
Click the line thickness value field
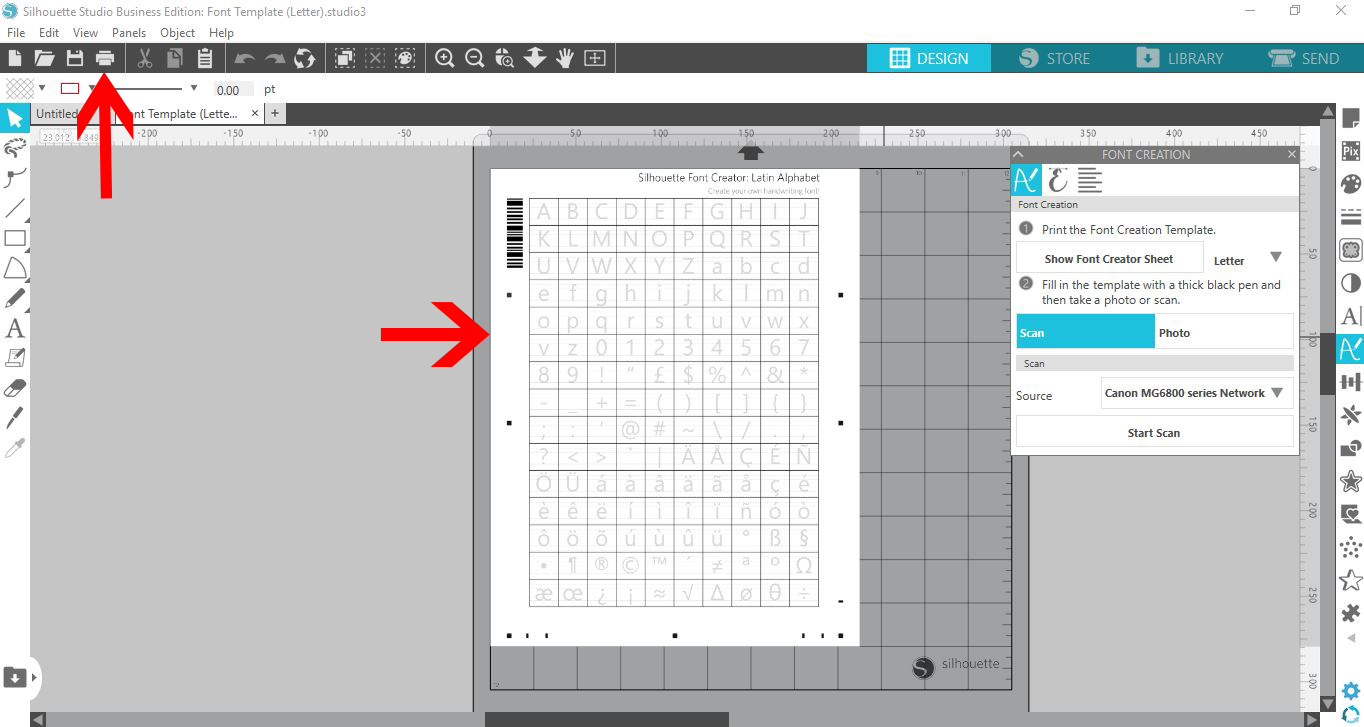233,89
